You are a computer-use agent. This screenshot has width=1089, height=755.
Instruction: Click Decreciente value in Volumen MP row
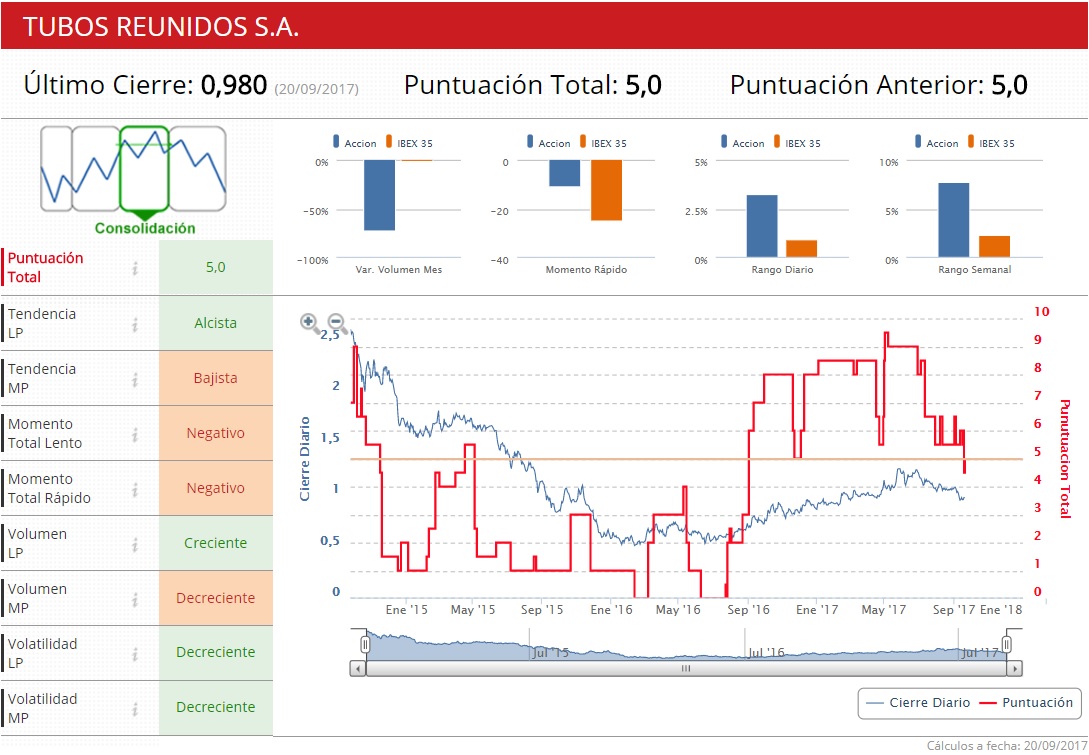pyautogui.click(x=215, y=598)
